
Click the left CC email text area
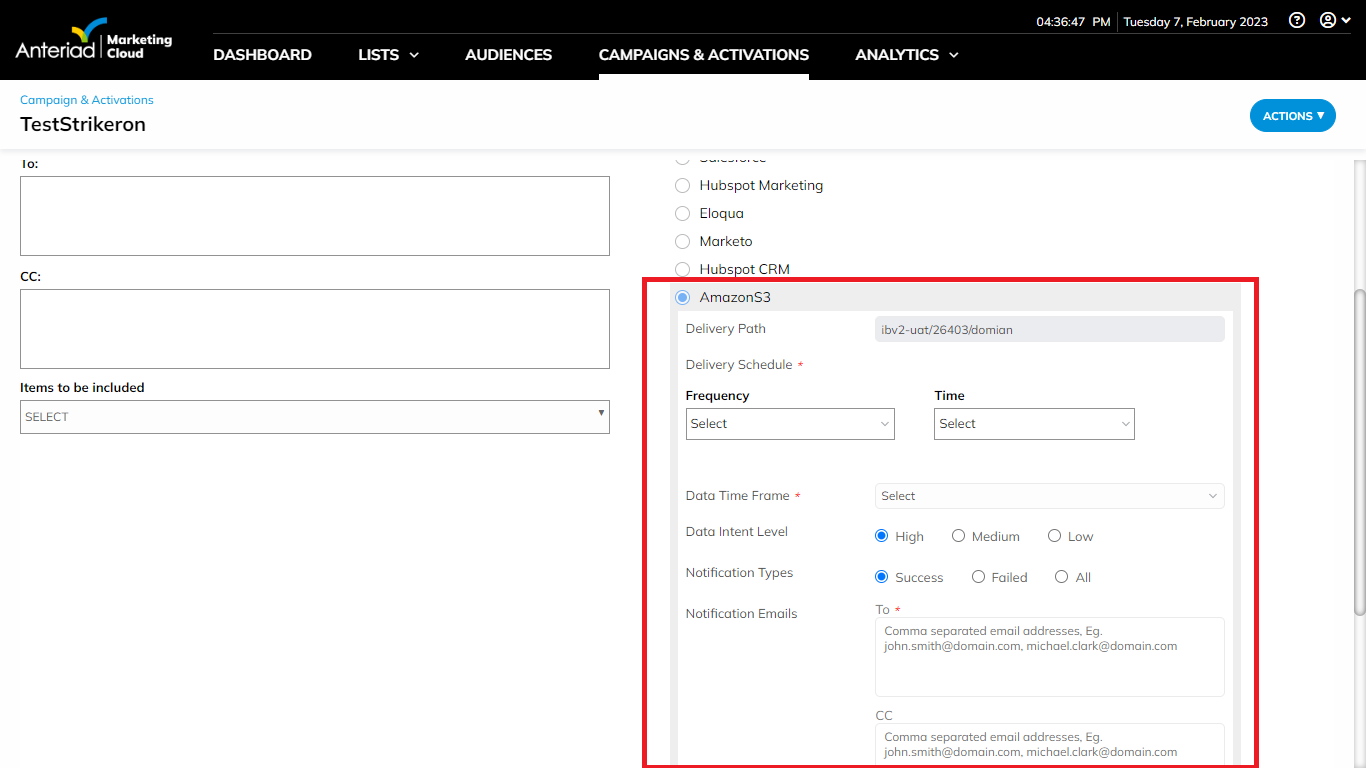pyautogui.click(x=315, y=329)
